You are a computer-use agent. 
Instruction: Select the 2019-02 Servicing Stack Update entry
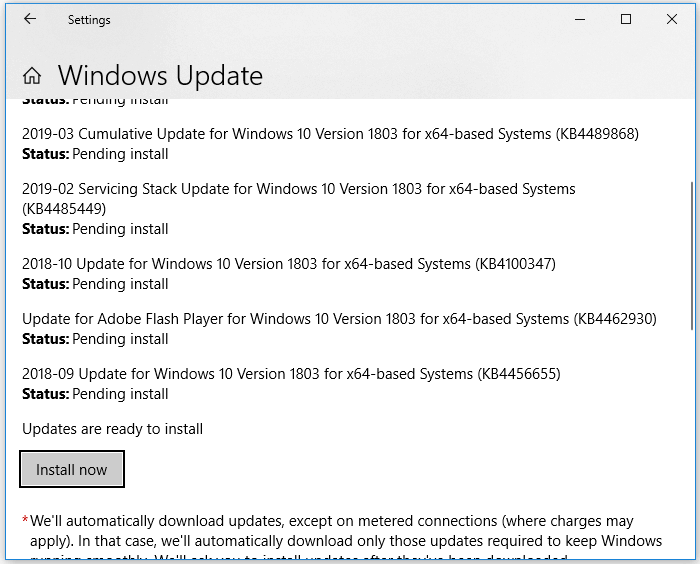(x=298, y=189)
